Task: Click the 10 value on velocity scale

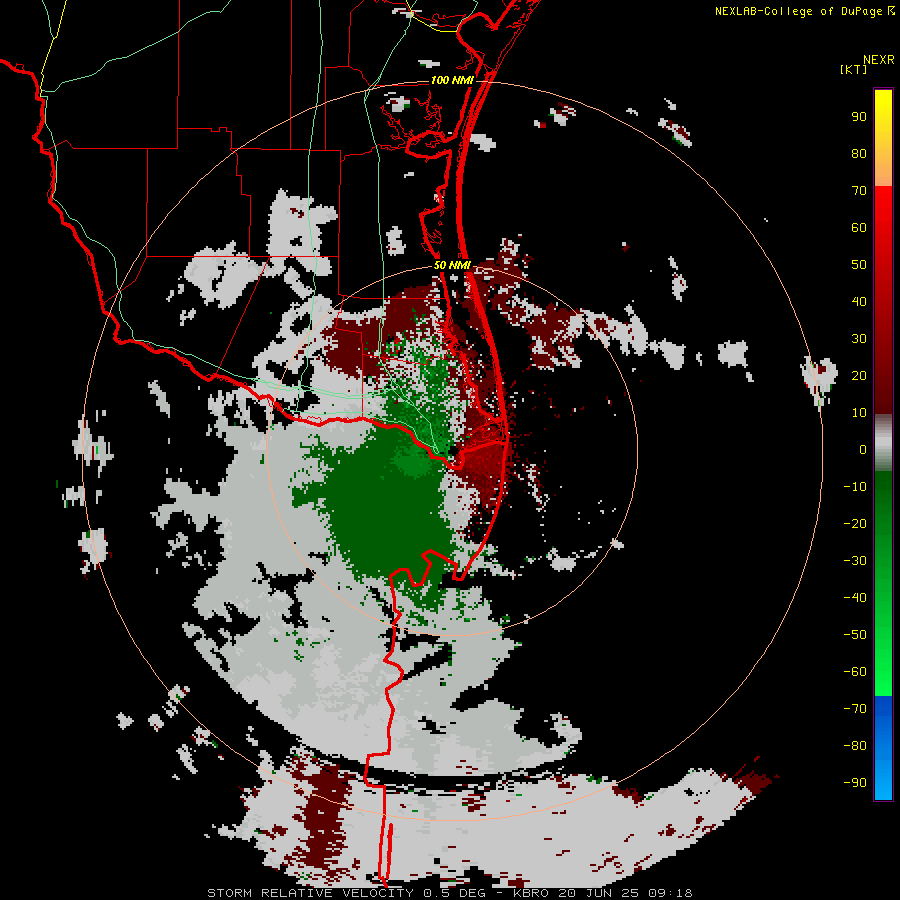Action: click(859, 413)
